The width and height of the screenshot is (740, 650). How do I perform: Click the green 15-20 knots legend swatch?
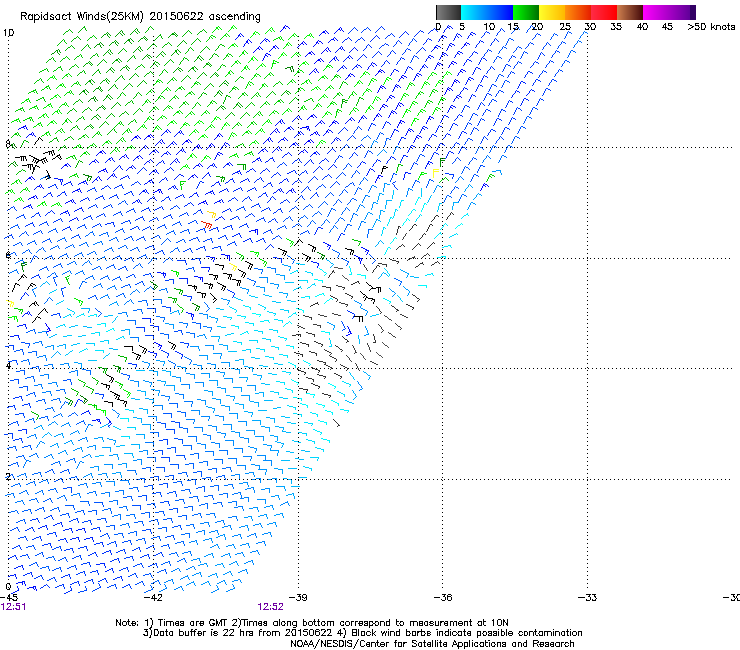(x=526, y=12)
